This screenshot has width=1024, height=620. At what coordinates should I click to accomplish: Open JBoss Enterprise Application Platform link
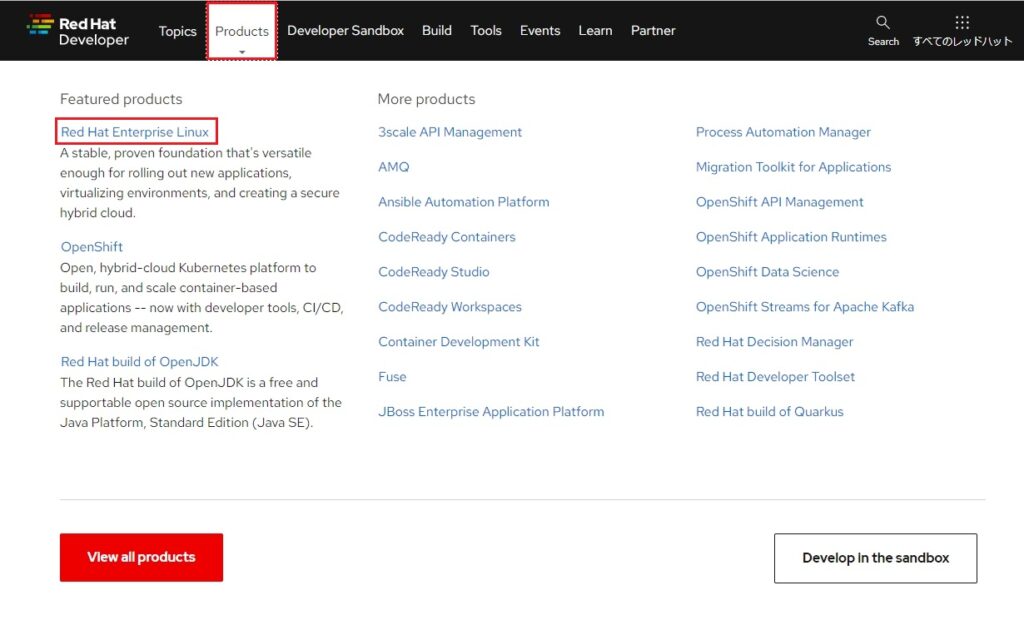coord(491,412)
